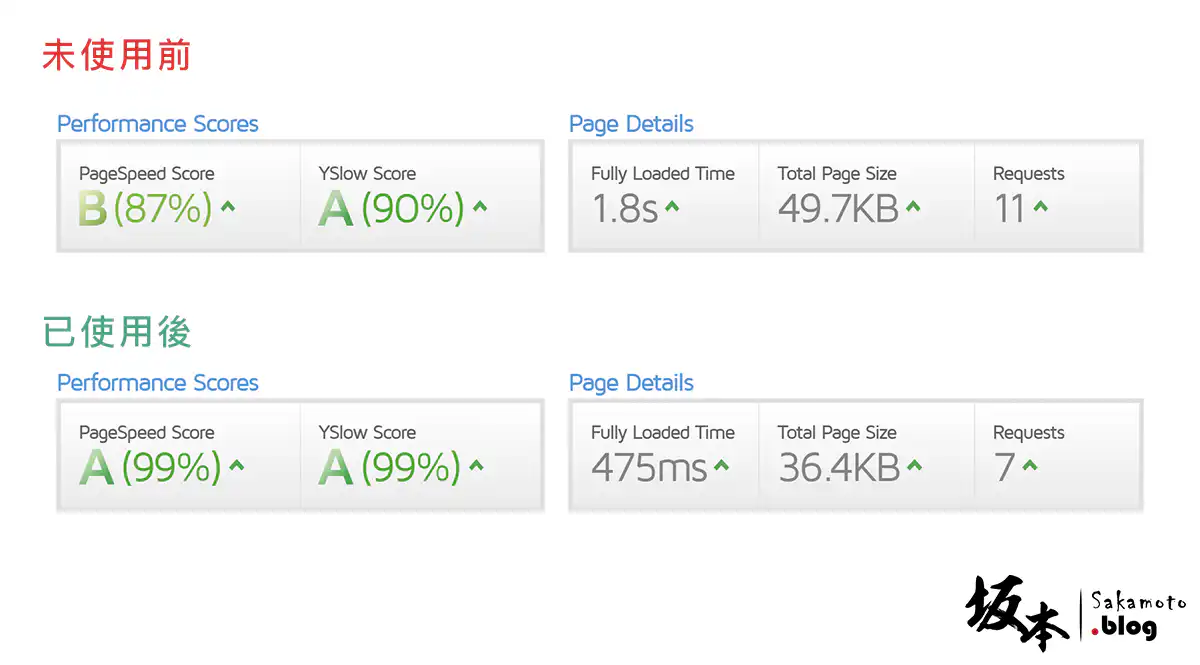Select the 已使用後 green heading

tap(116, 332)
